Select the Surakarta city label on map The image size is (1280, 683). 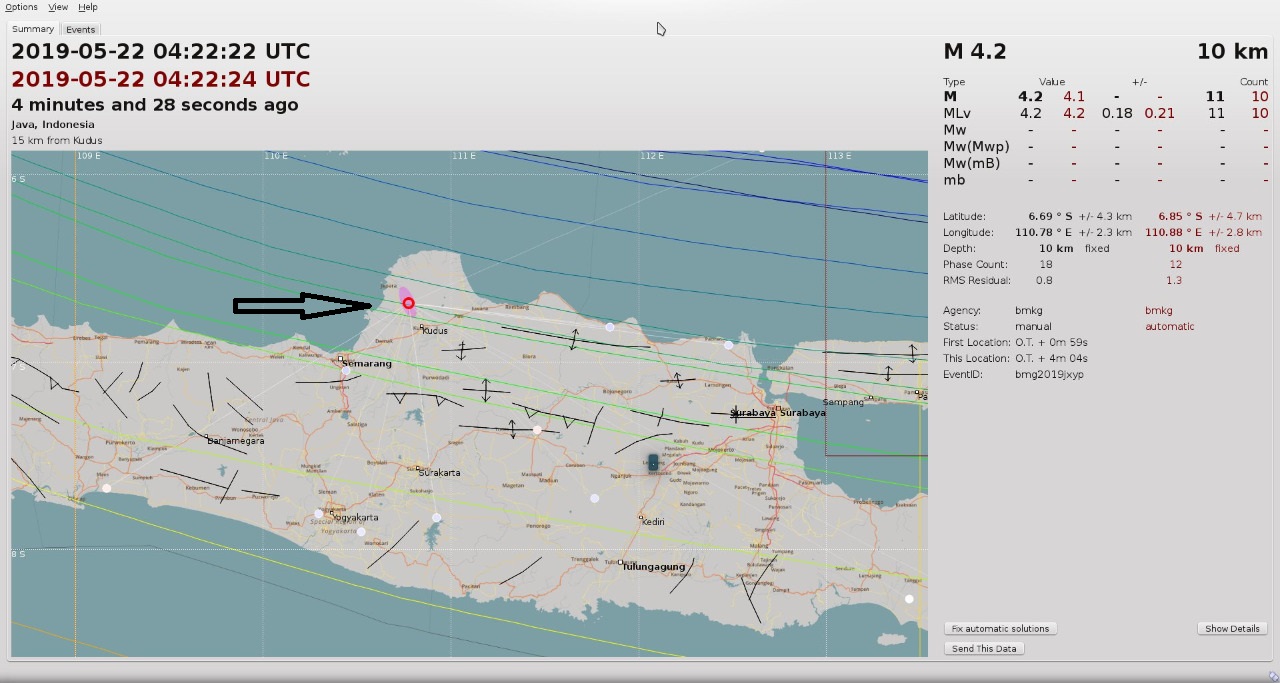441,473
